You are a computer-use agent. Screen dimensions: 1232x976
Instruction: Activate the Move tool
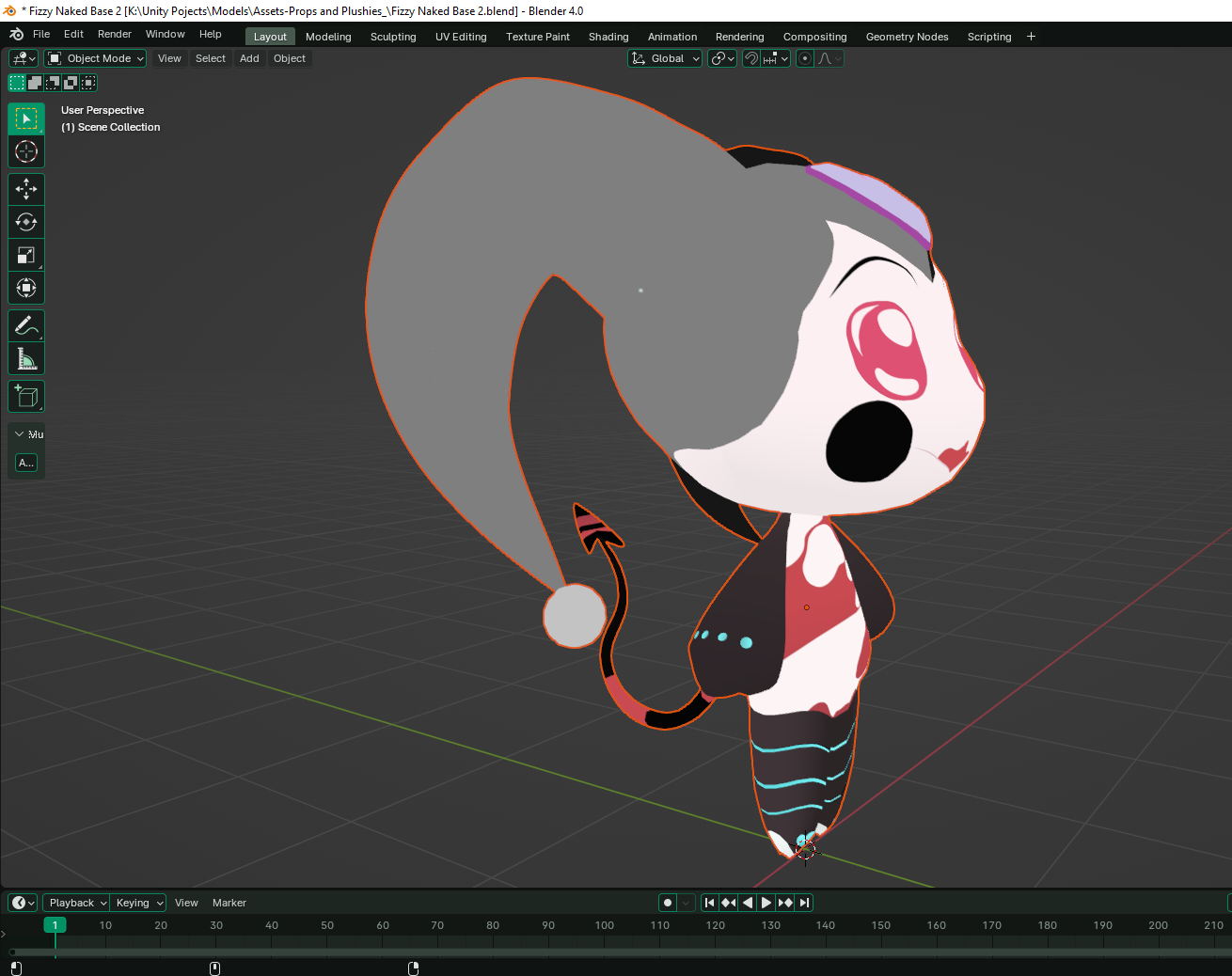(x=26, y=189)
